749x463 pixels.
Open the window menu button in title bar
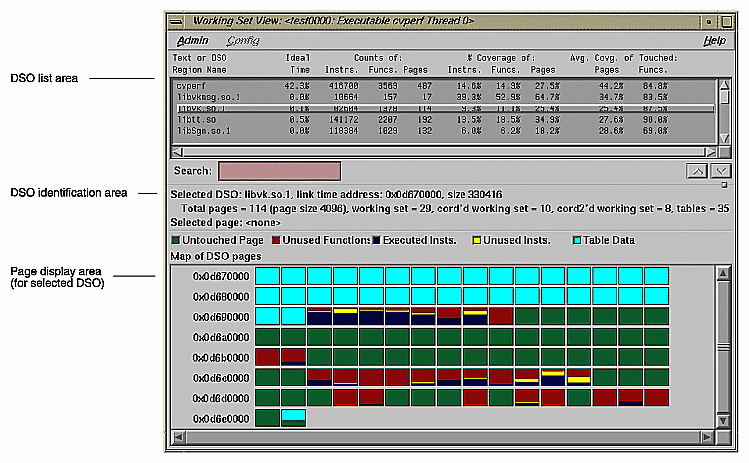pos(176,21)
